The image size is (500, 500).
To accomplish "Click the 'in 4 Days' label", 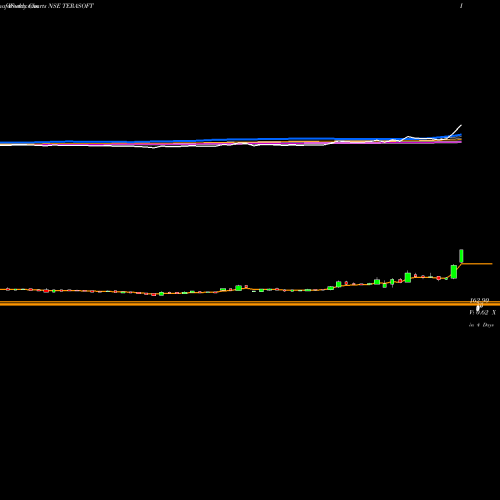I will (x=481, y=325).
